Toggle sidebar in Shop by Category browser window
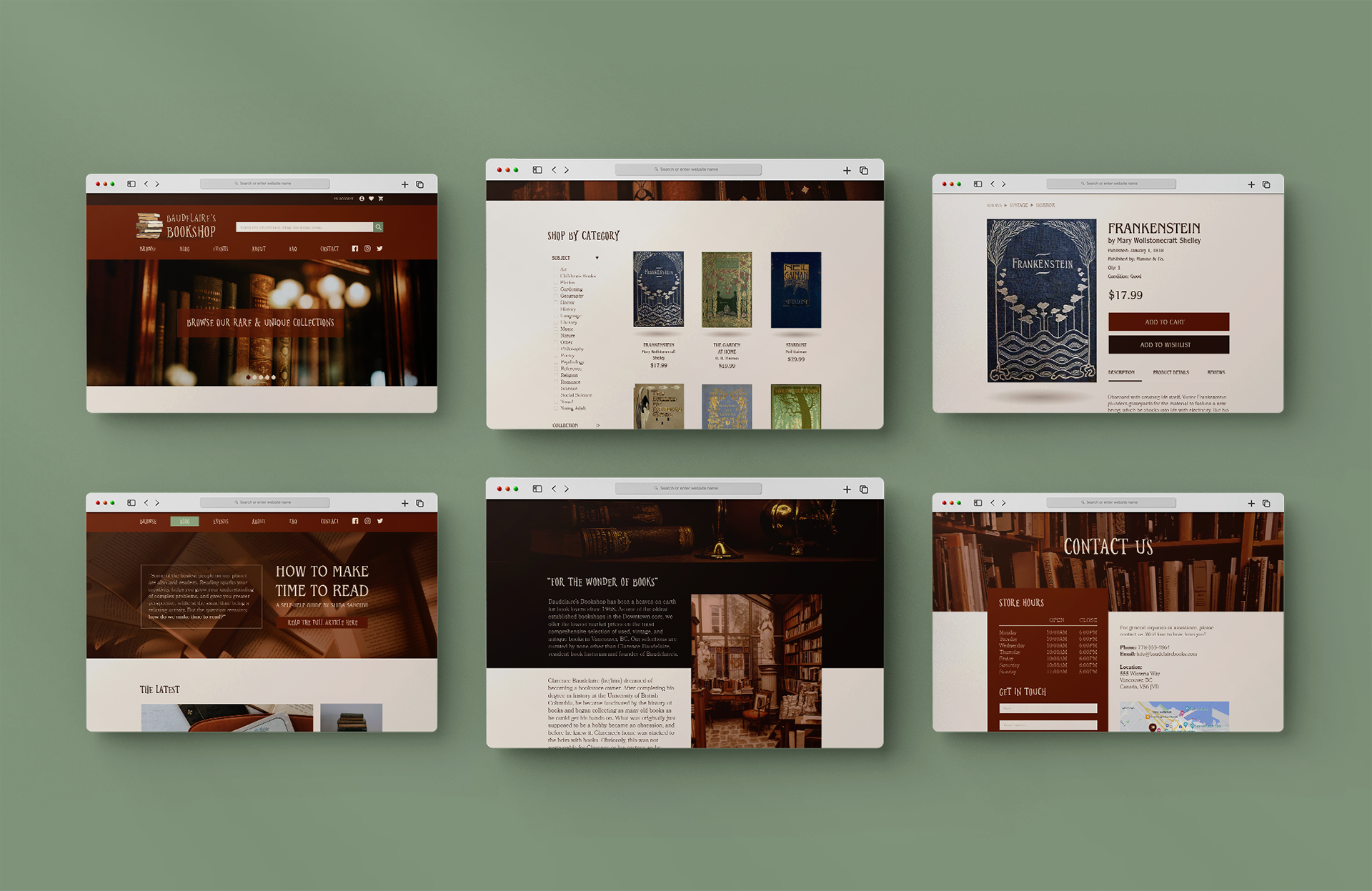 [537, 170]
